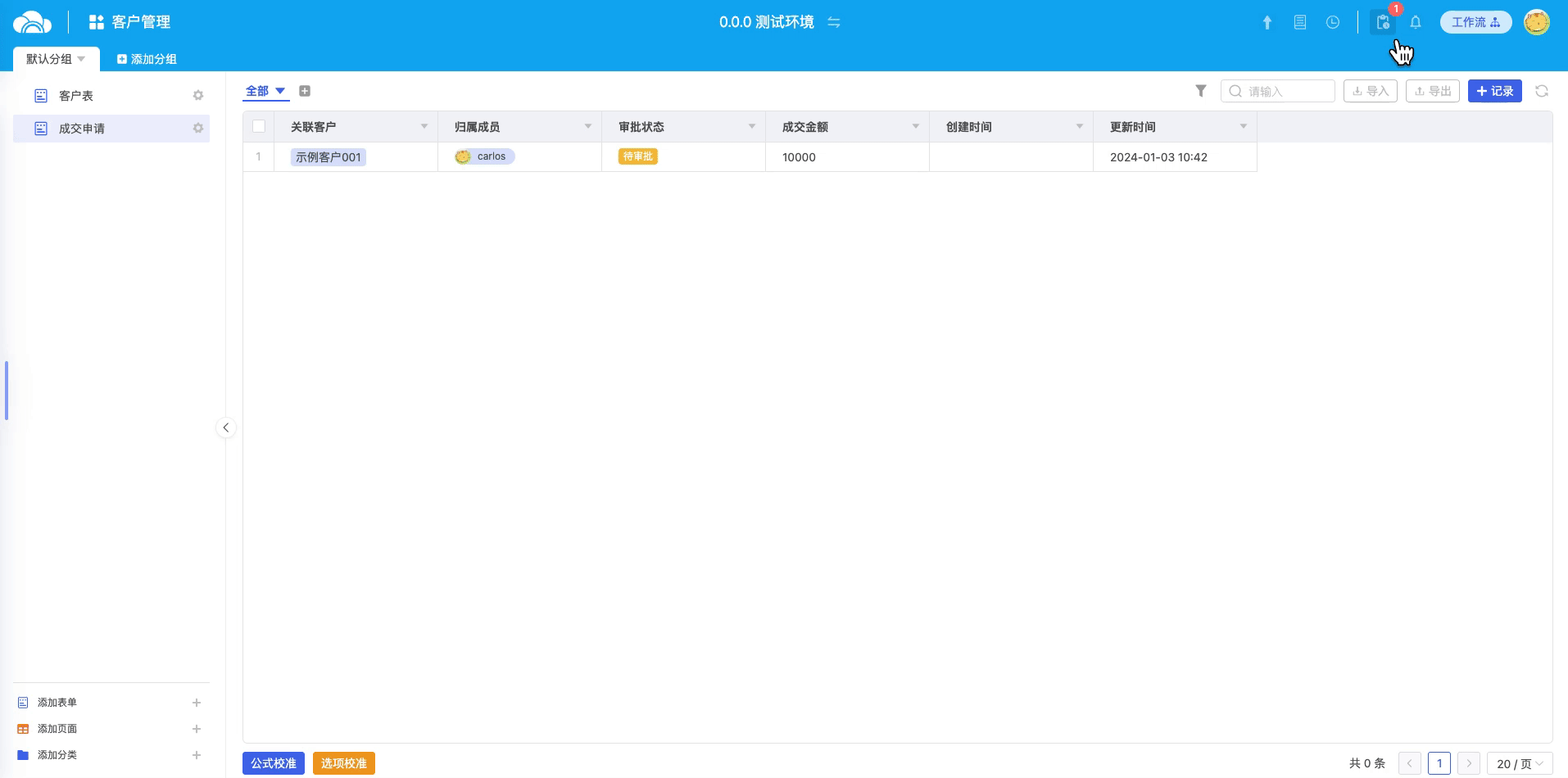The height and width of the screenshot is (778, 1568).
Task: Switch to the 默认分组 tab
Action: tap(55, 59)
